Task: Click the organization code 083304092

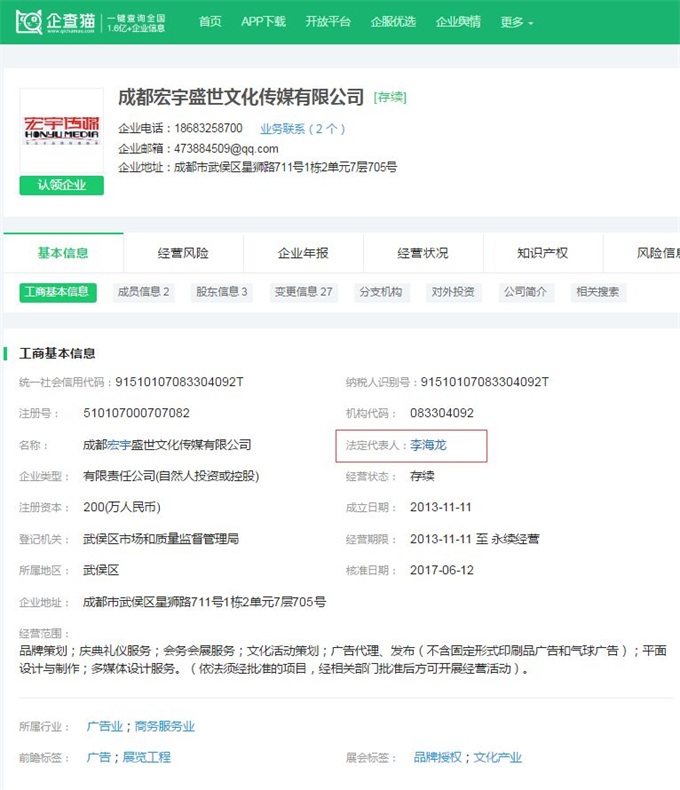Action: click(x=442, y=413)
